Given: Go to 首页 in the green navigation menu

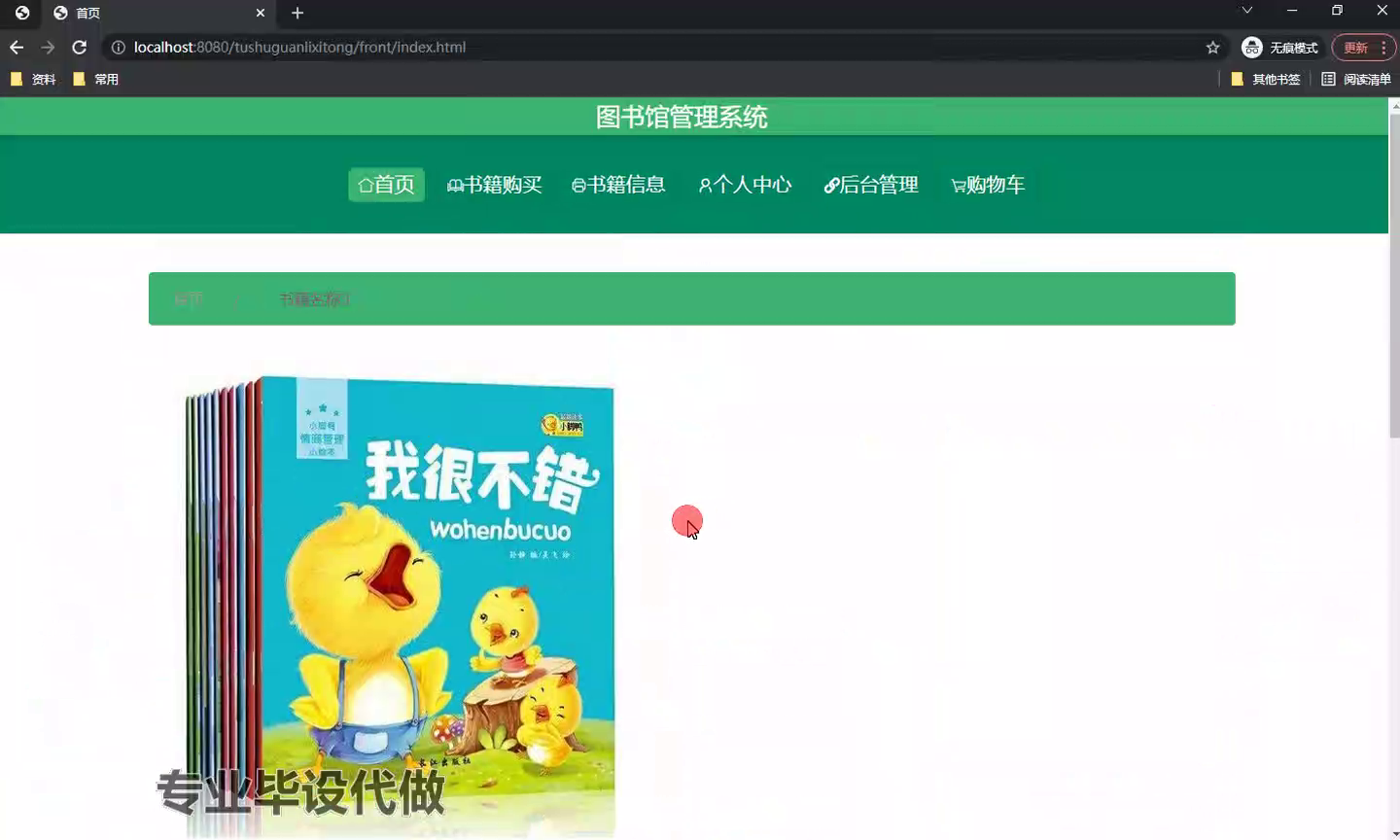Looking at the screenshot, I should [386, 185].
